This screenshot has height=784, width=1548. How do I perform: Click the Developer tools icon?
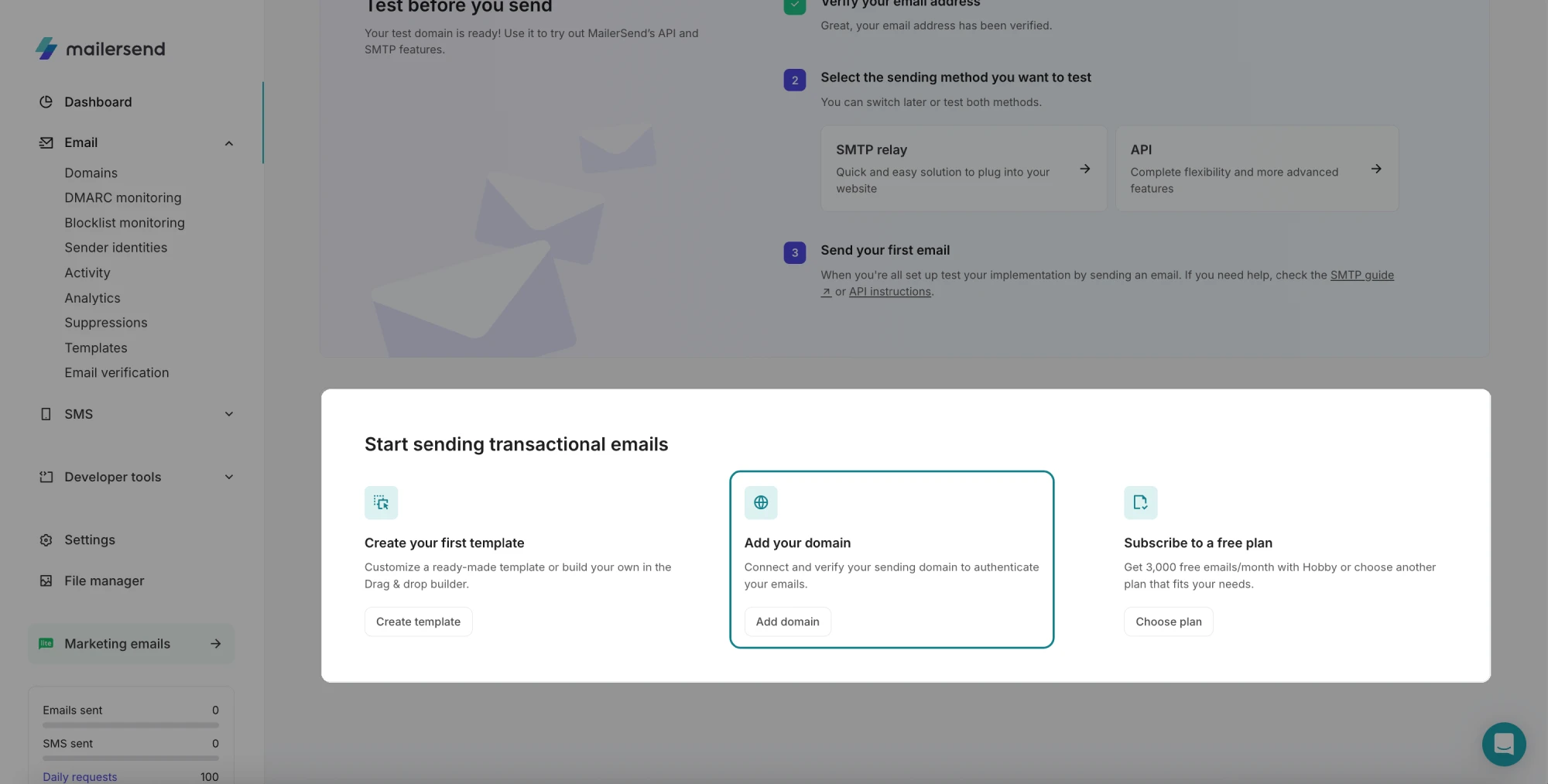click(46, 477)
